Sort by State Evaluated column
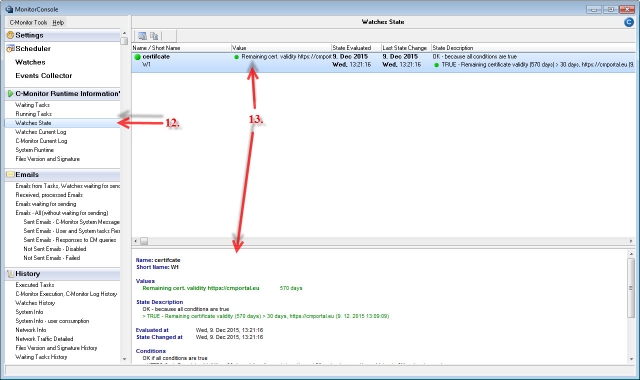Image resolution: width=640 pixels, height=380 pixels. pyautogui.click(x=356, y=48)
